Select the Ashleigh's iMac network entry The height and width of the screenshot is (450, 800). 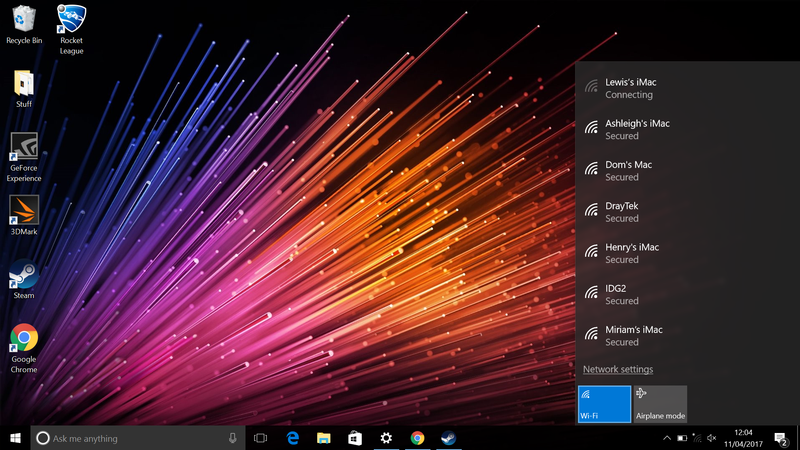(x=687, y=130)
